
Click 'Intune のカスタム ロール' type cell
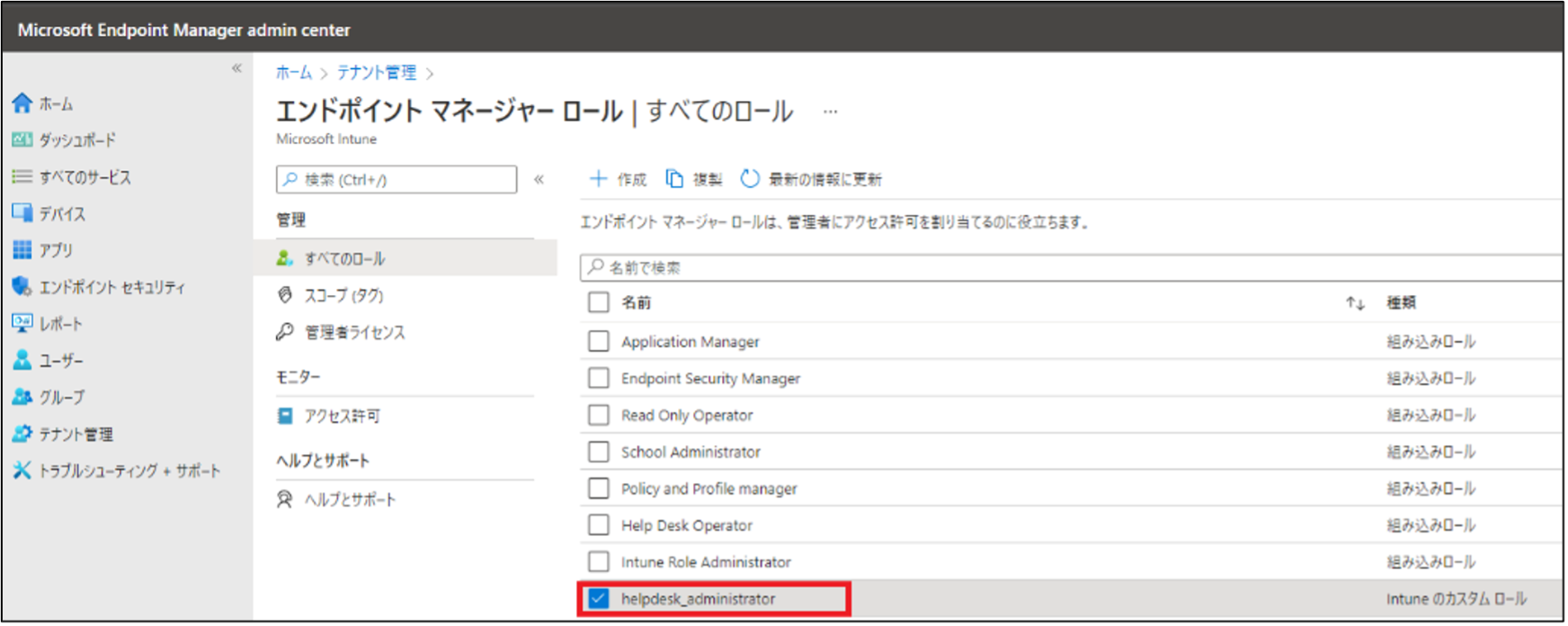pos(1456,599)
